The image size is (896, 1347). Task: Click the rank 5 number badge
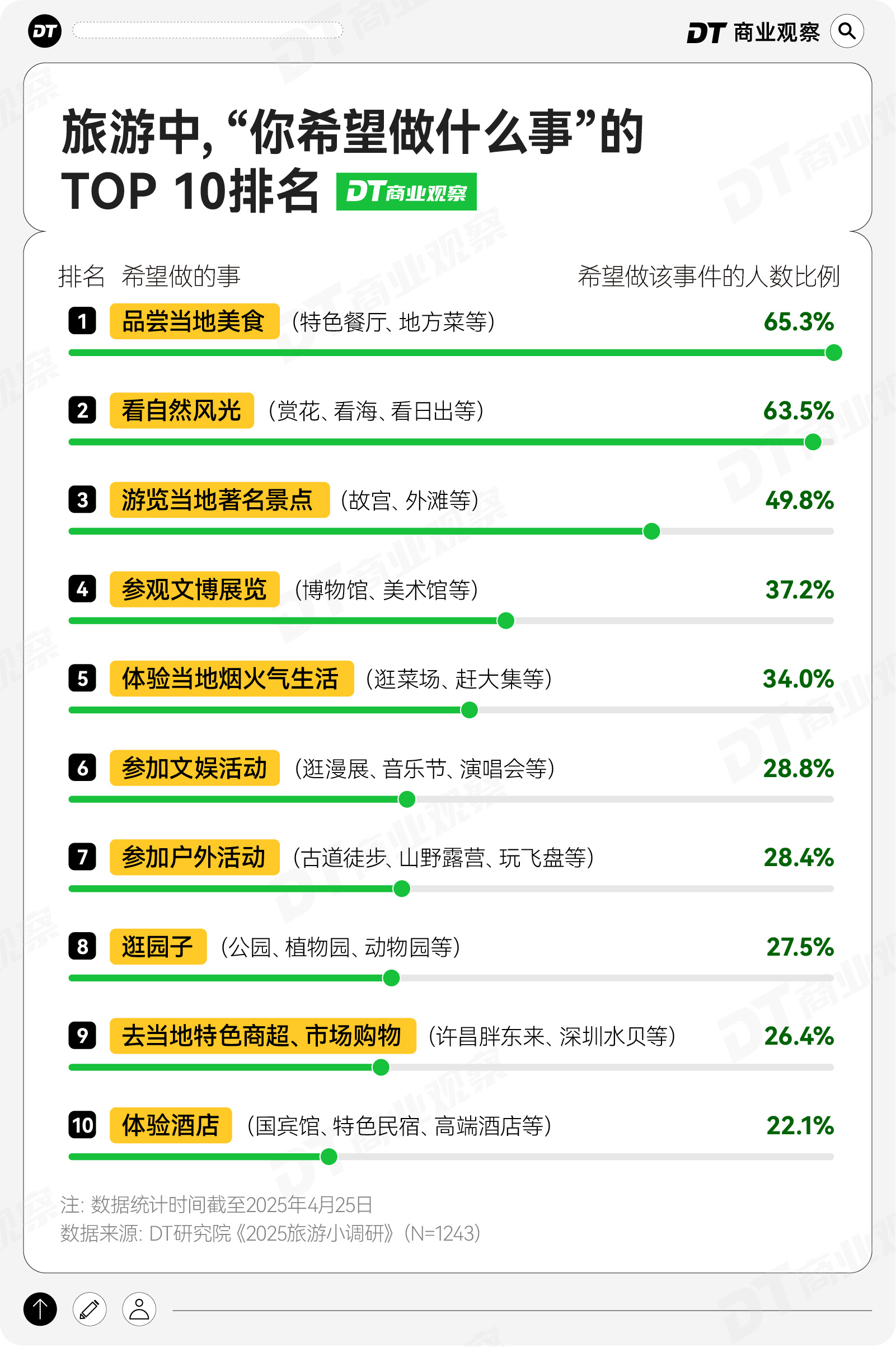pyautogui.click(x=82, y=679)
